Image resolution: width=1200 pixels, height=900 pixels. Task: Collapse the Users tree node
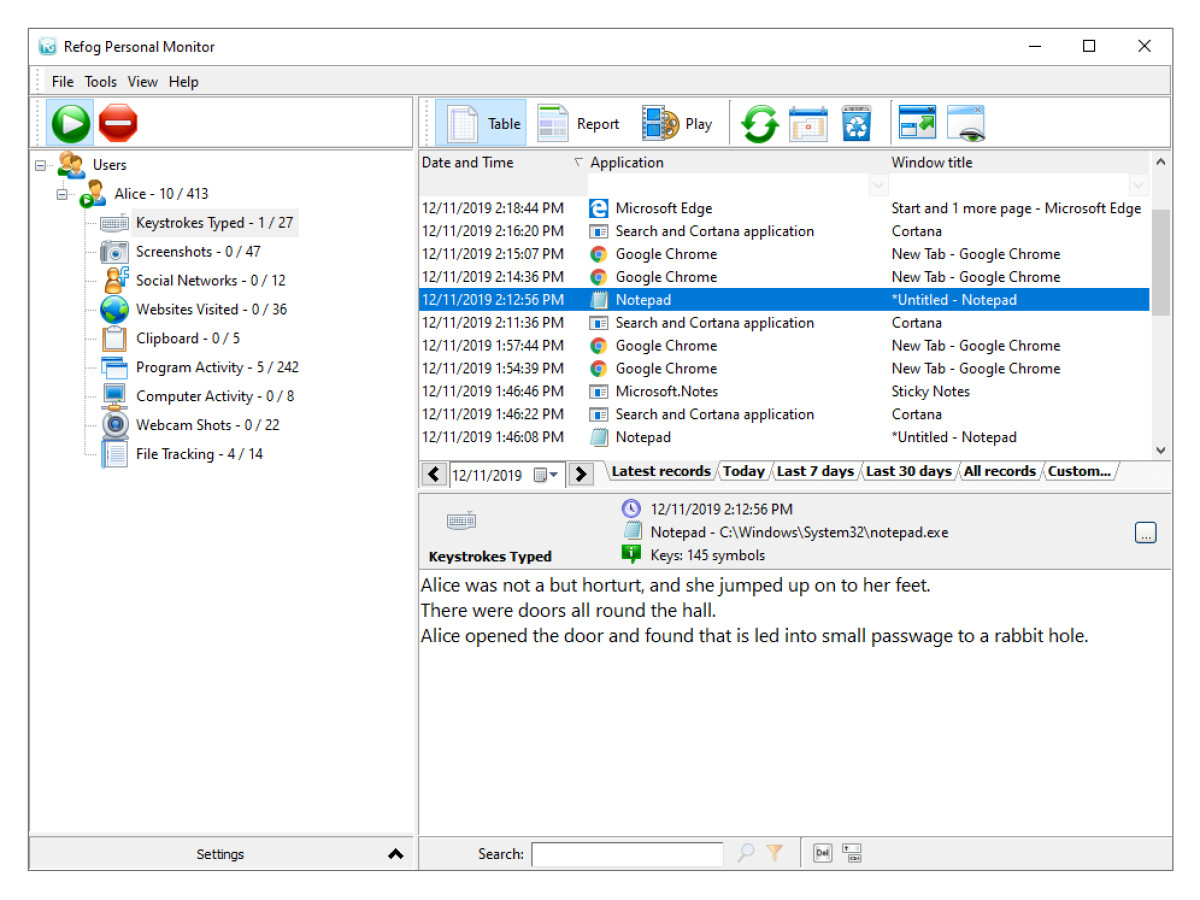click(41, 166)
